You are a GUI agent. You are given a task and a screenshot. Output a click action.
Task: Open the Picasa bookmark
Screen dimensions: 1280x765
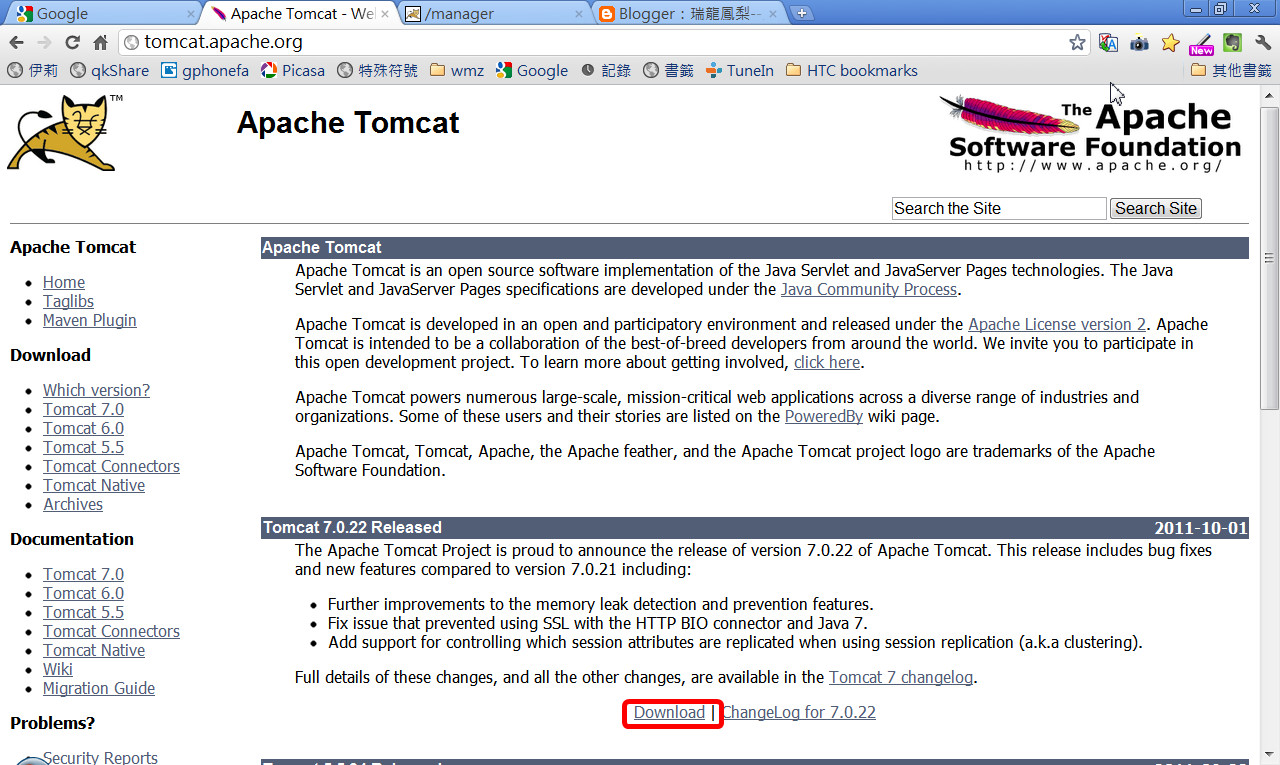point(293,70)
